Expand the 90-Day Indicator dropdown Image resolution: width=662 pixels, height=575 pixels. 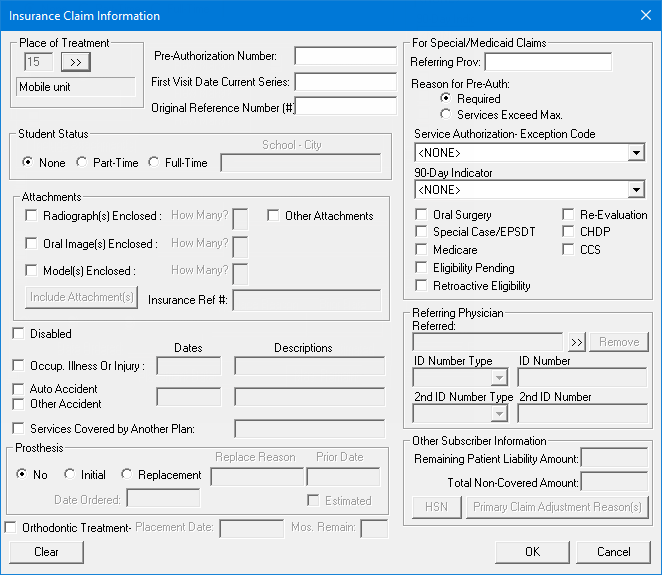(636, 189)
